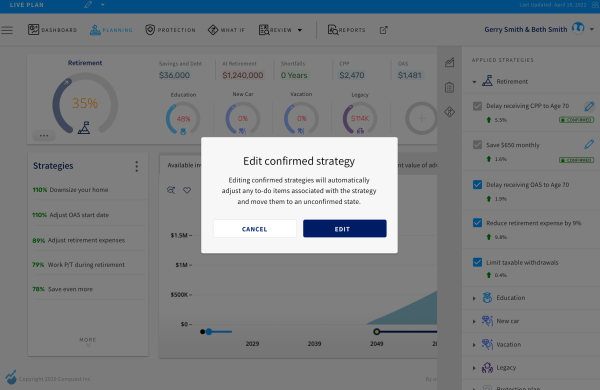The height and width of the screenshot is (390, 600).
Task: Click the CPP $2,470 value
Action: [352, 75]
